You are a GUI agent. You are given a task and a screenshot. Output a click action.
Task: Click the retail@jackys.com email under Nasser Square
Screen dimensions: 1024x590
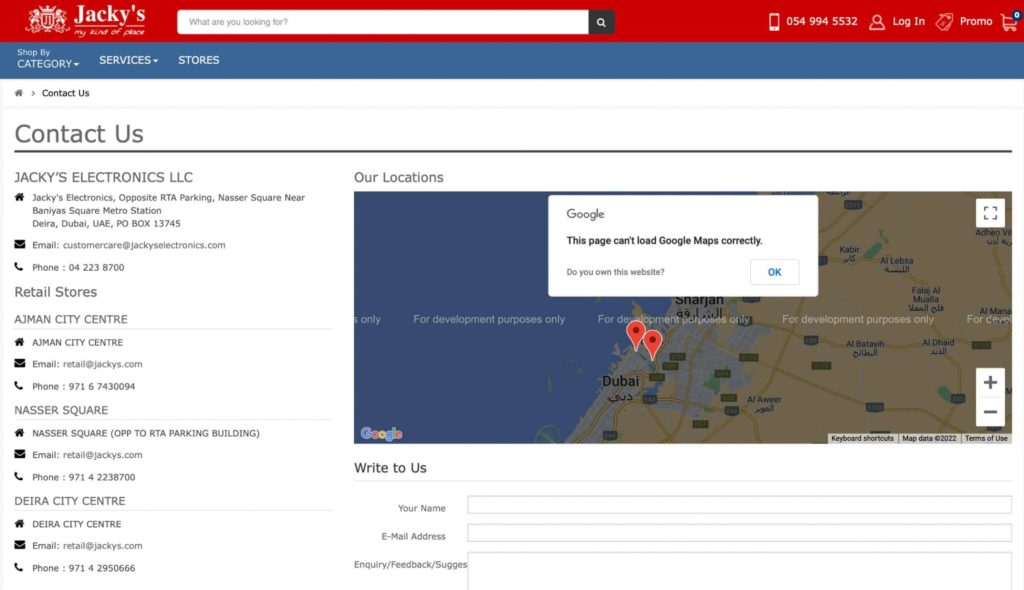[x=103, y=455]
